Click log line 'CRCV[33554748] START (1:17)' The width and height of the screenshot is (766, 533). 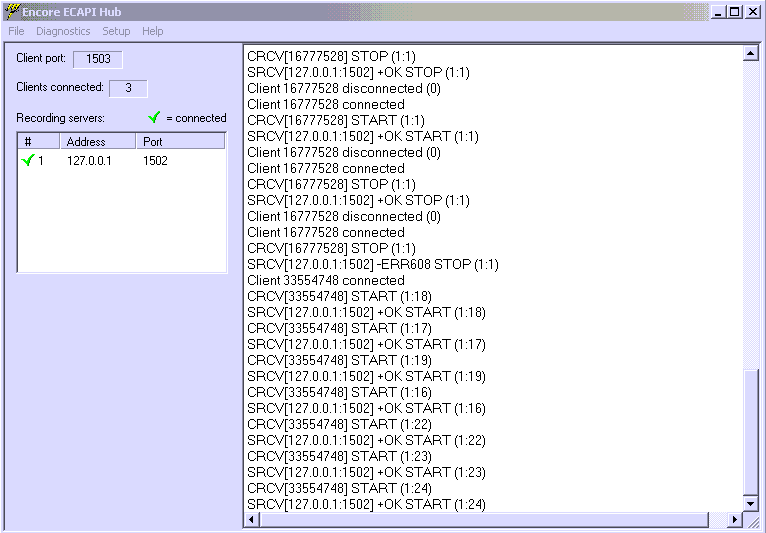[339, 328]
